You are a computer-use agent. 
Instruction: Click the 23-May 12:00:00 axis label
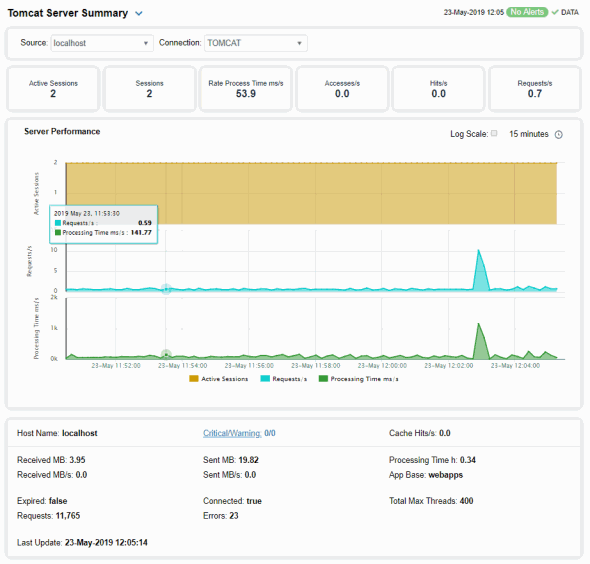(382, 366)
